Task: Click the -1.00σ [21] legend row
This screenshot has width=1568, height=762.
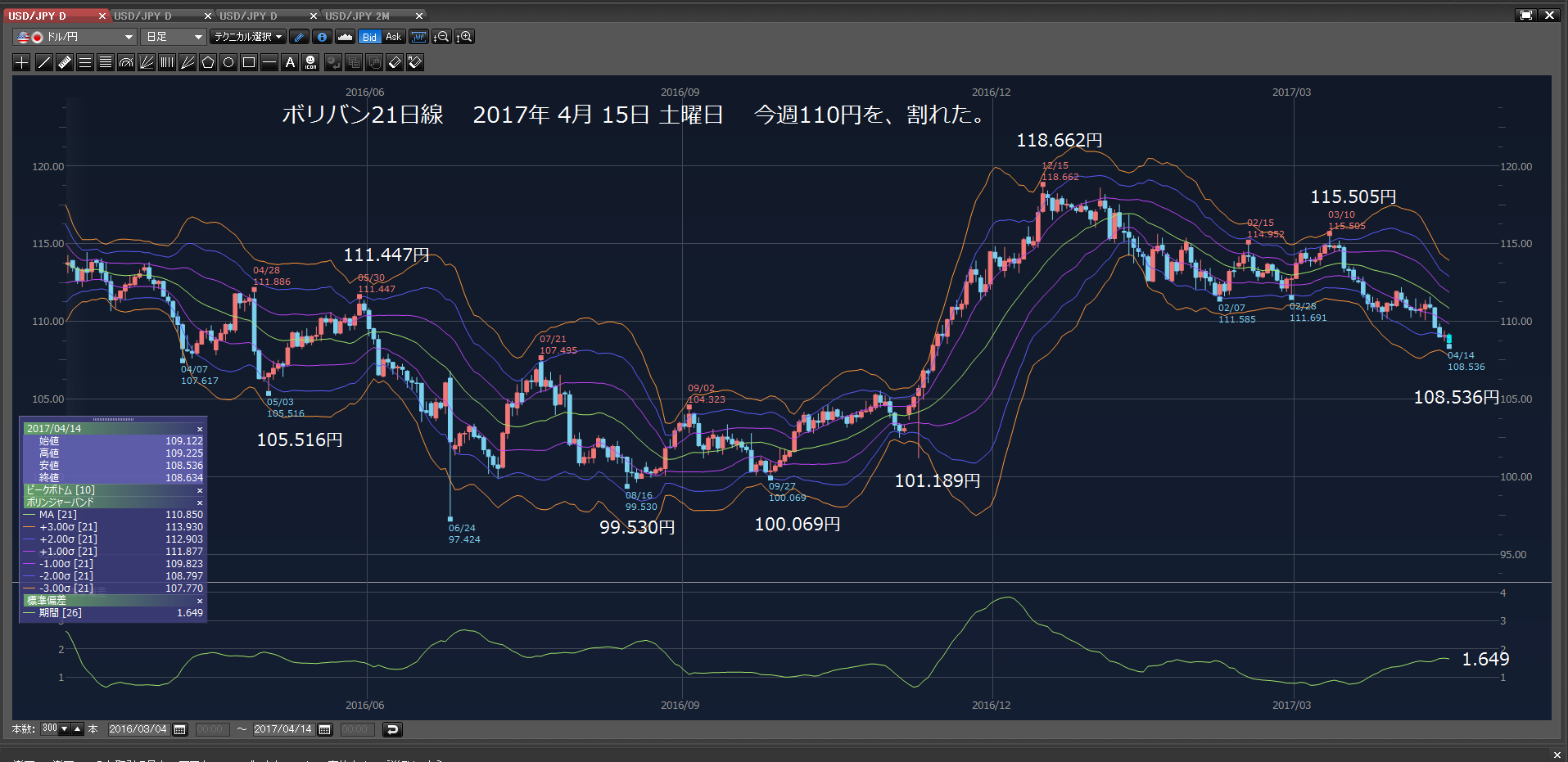Action: (113, 564)
